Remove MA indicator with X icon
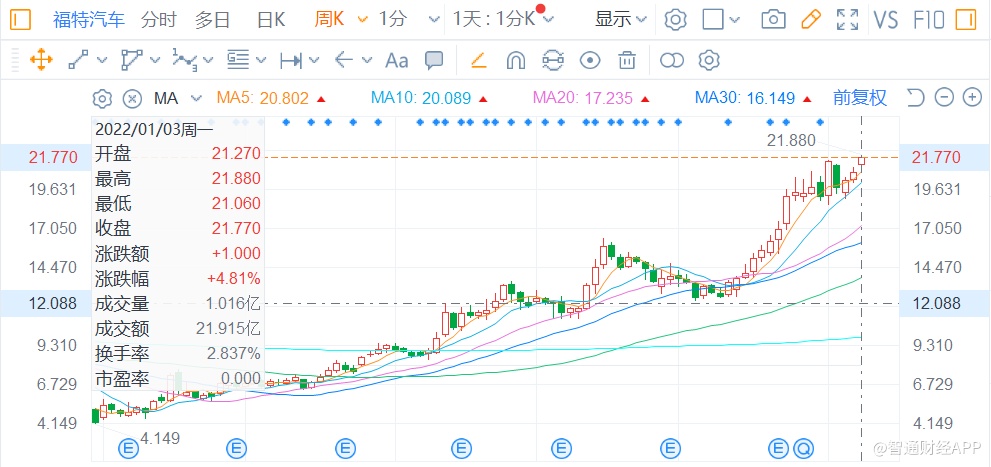The image size is (991, 467). tap(131, 99)
